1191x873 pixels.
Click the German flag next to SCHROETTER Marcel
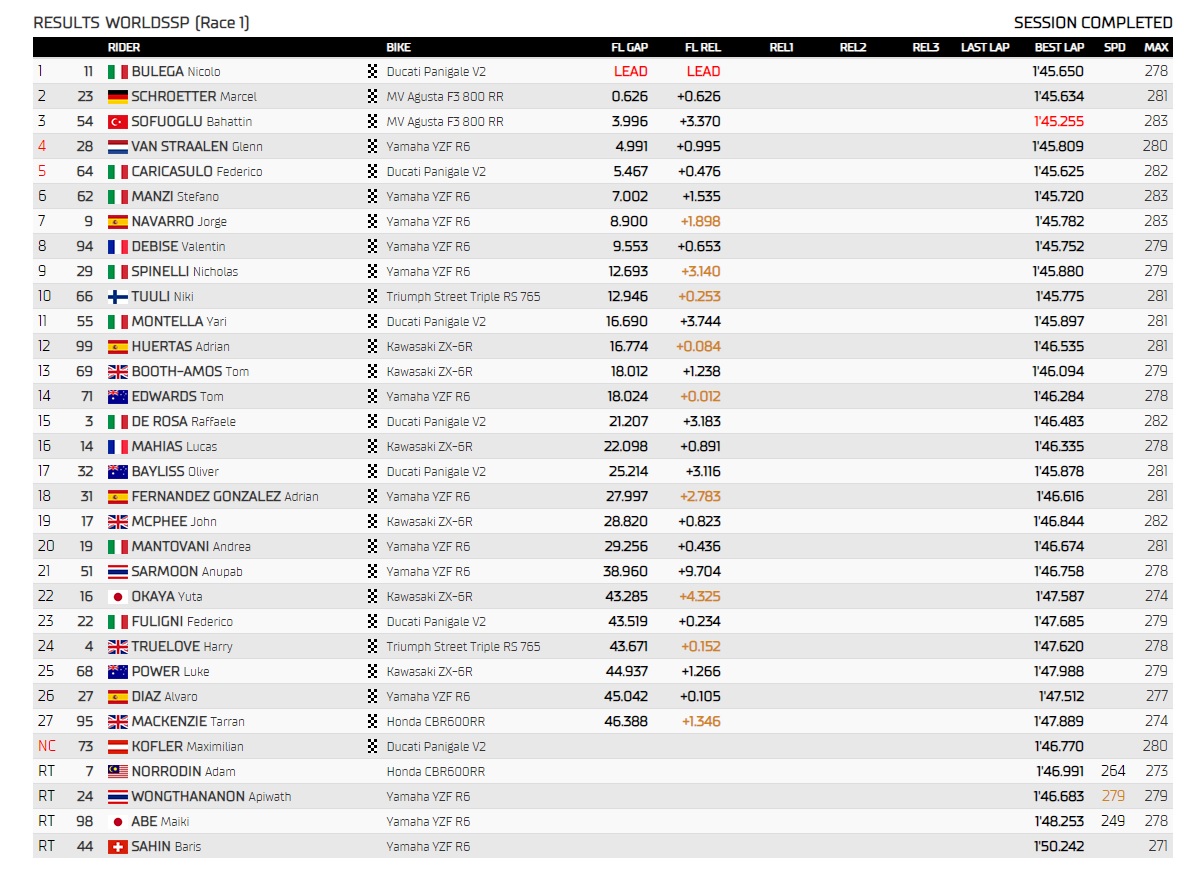pyautogui.click(x=118, y=97)
